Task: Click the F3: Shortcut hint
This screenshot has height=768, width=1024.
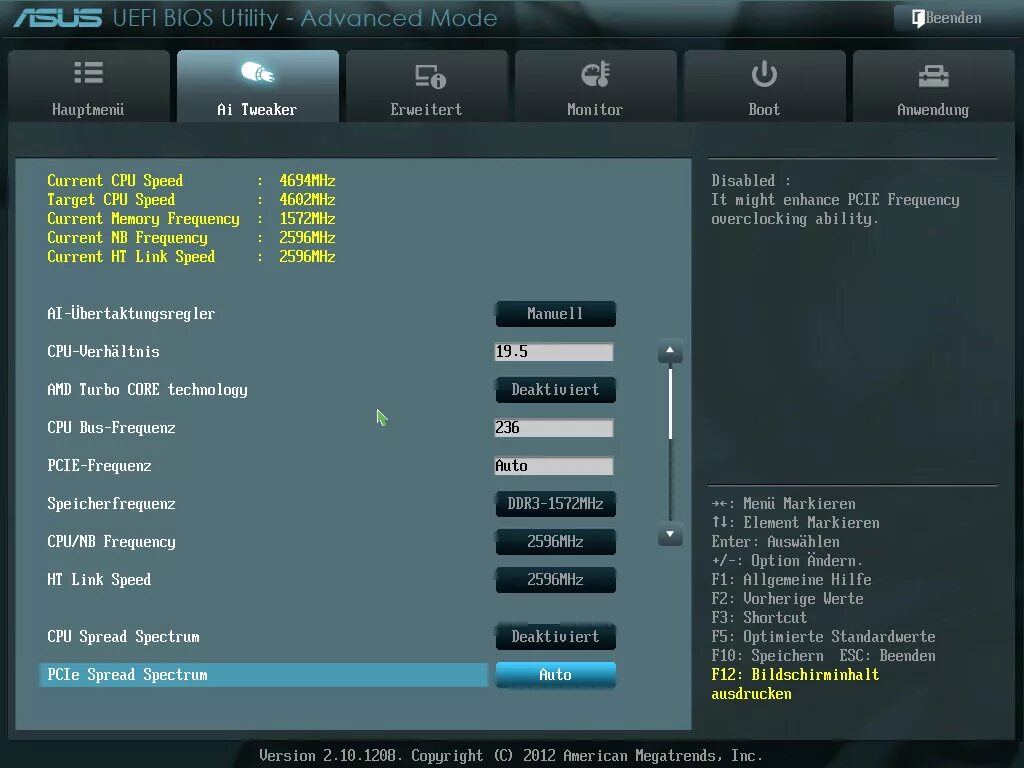Action: (x=759, y=618)
